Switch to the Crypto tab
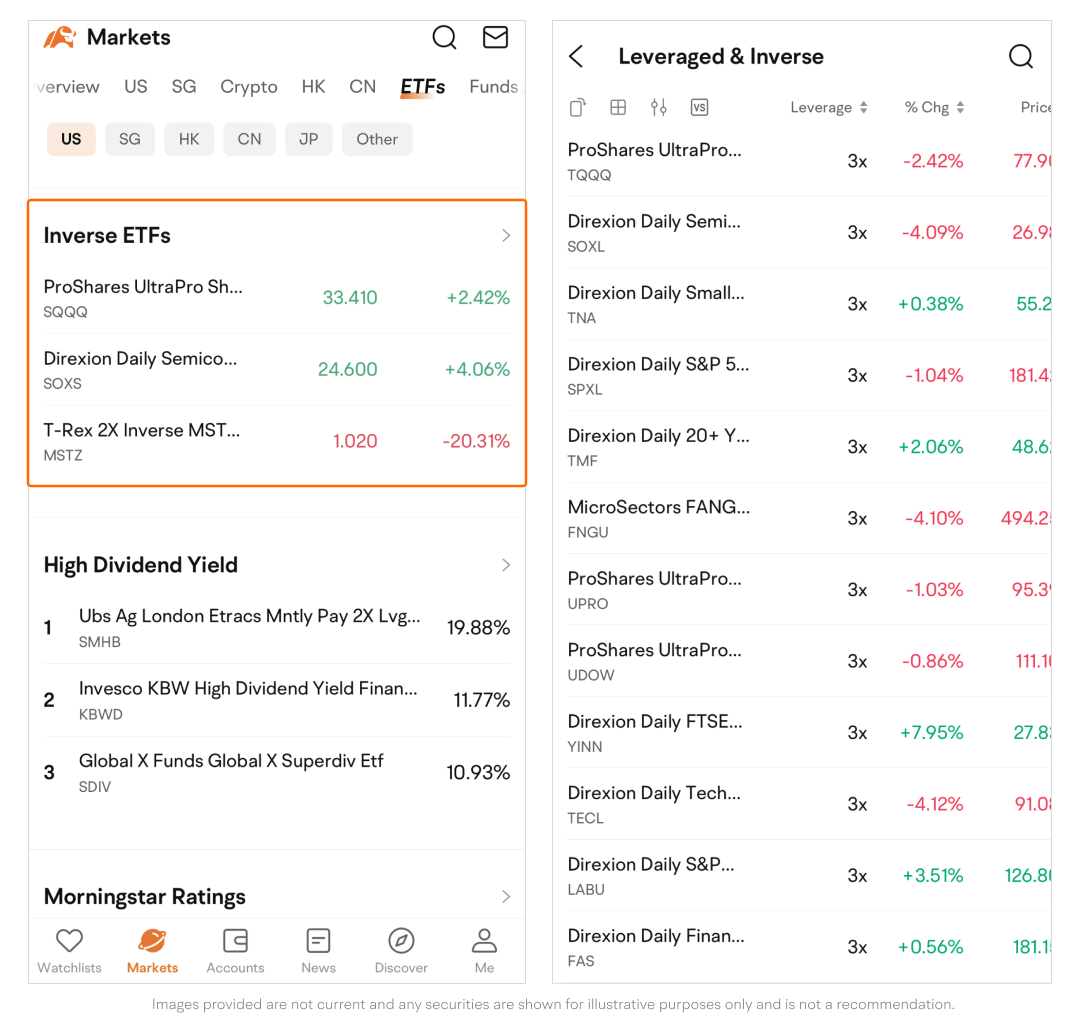 (x=248, y=87)
